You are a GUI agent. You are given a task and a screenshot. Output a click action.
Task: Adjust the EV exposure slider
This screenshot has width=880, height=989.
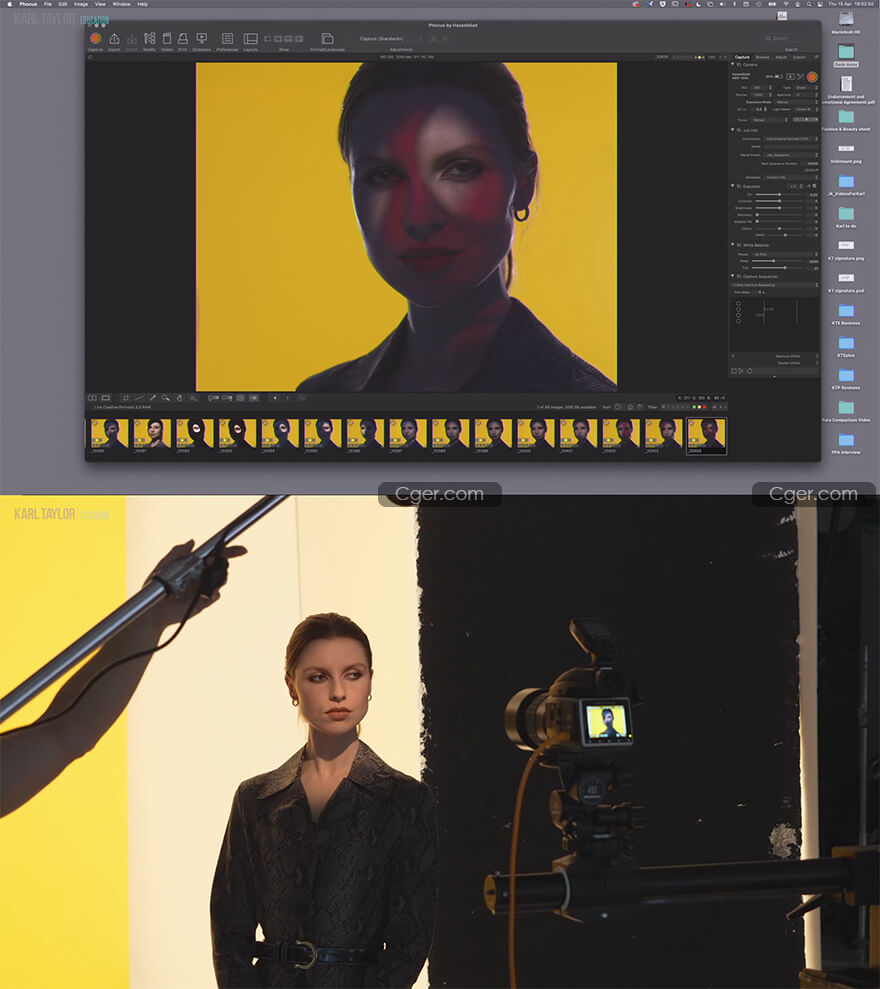click(780, 194)
